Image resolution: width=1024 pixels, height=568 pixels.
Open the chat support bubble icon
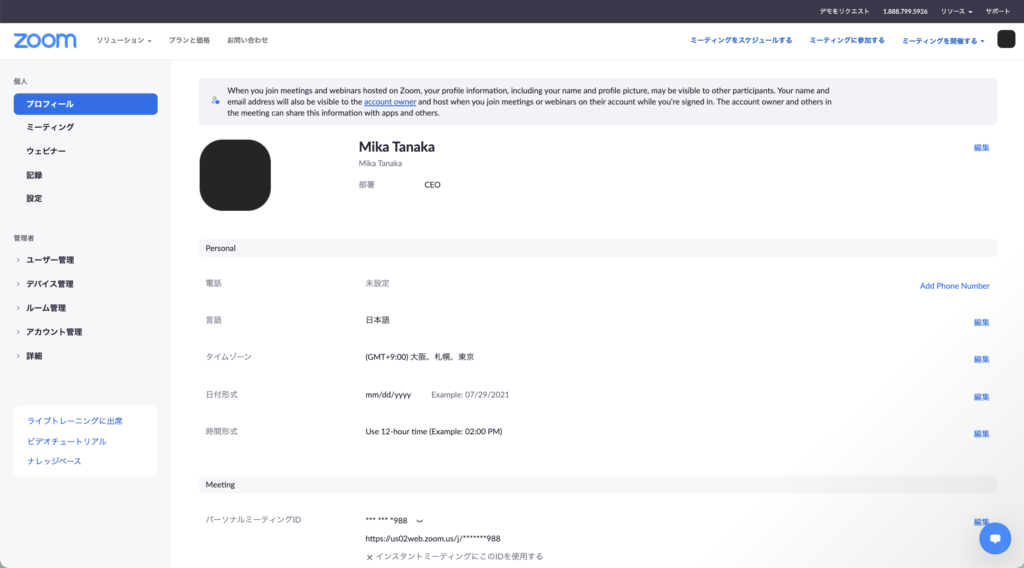pyautogui.click(x=994, y=538)
